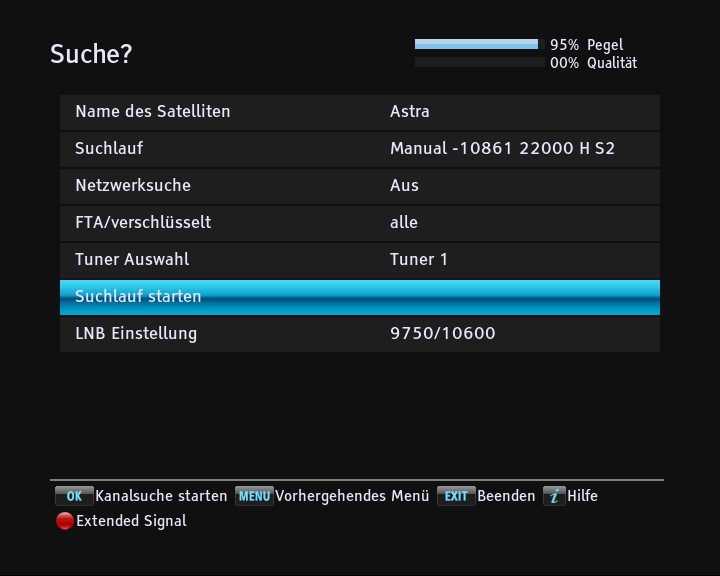
Task: Select the highlighted Suchlauf starten entry
Action: point(359,297)
